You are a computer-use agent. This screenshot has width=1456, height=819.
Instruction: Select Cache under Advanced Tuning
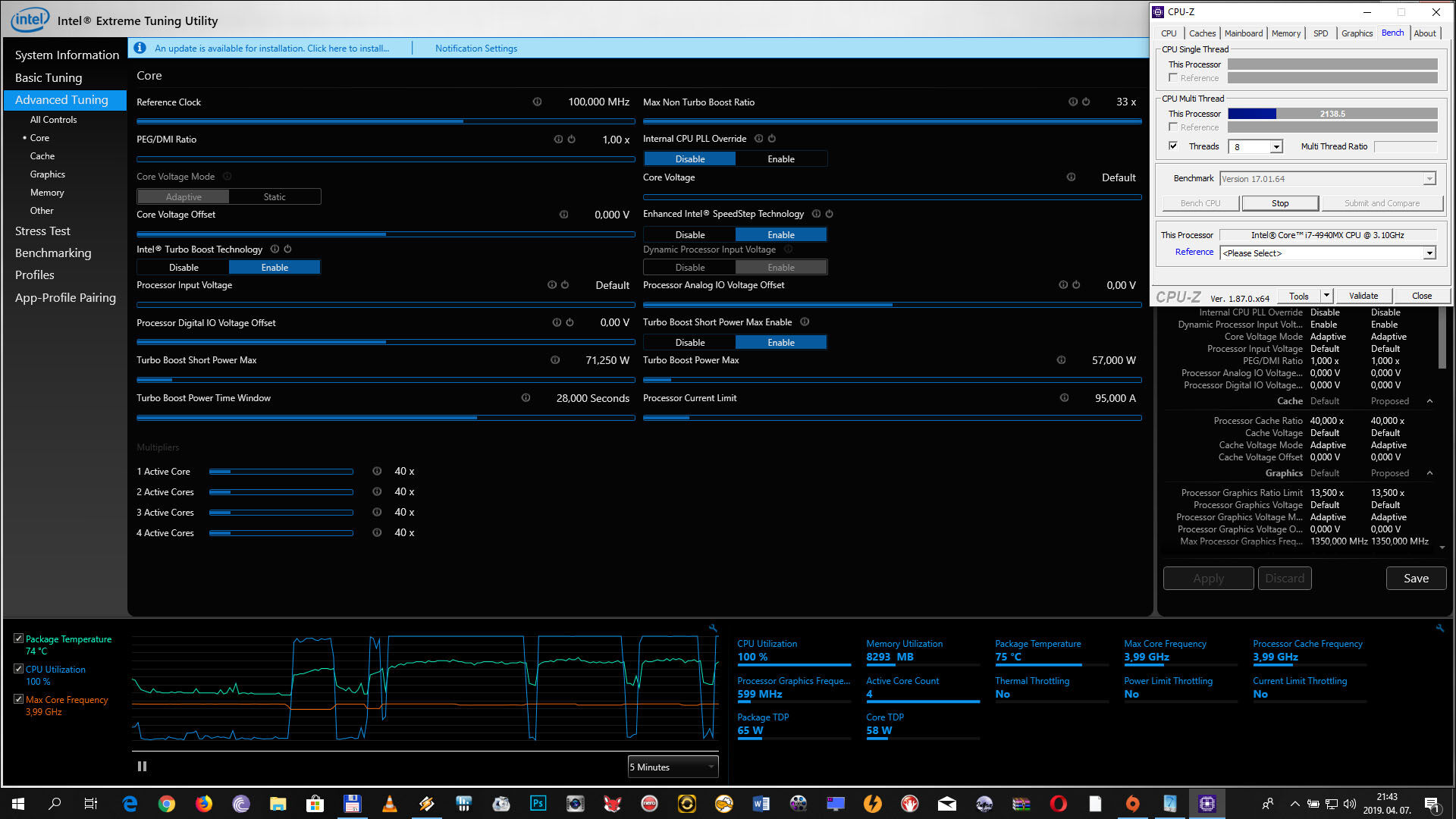pos(42,156)
